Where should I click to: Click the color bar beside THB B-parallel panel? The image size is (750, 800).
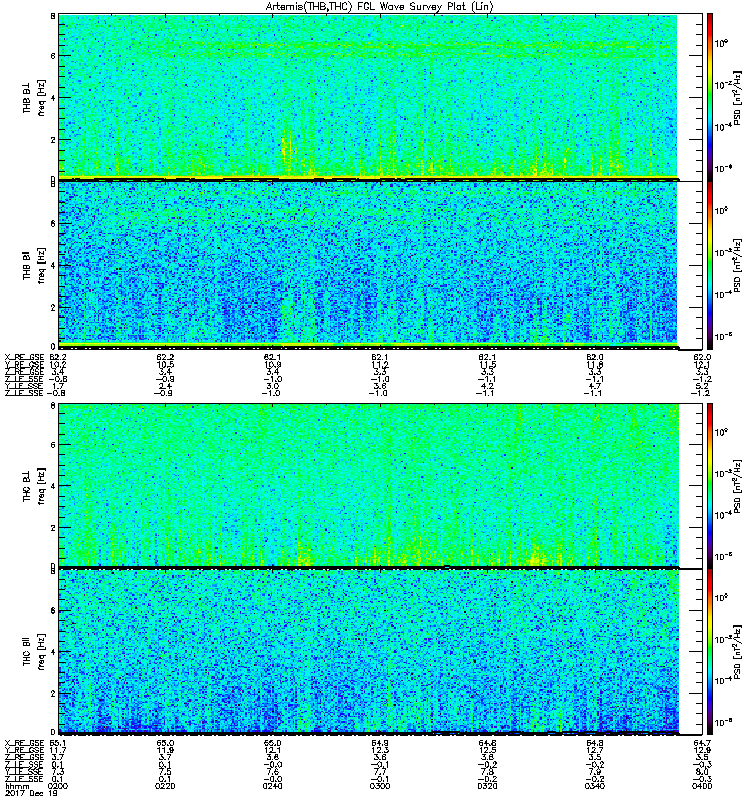(x=710, y=265)
